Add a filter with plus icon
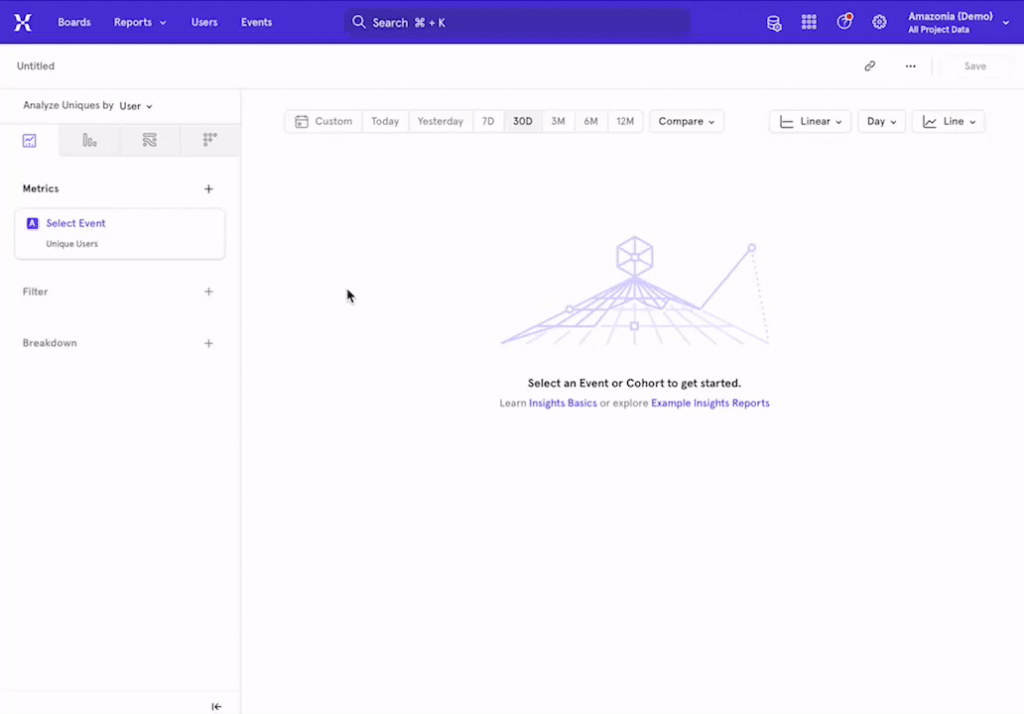The height and width of the screenshot is (714, 1024). (209, 292)
